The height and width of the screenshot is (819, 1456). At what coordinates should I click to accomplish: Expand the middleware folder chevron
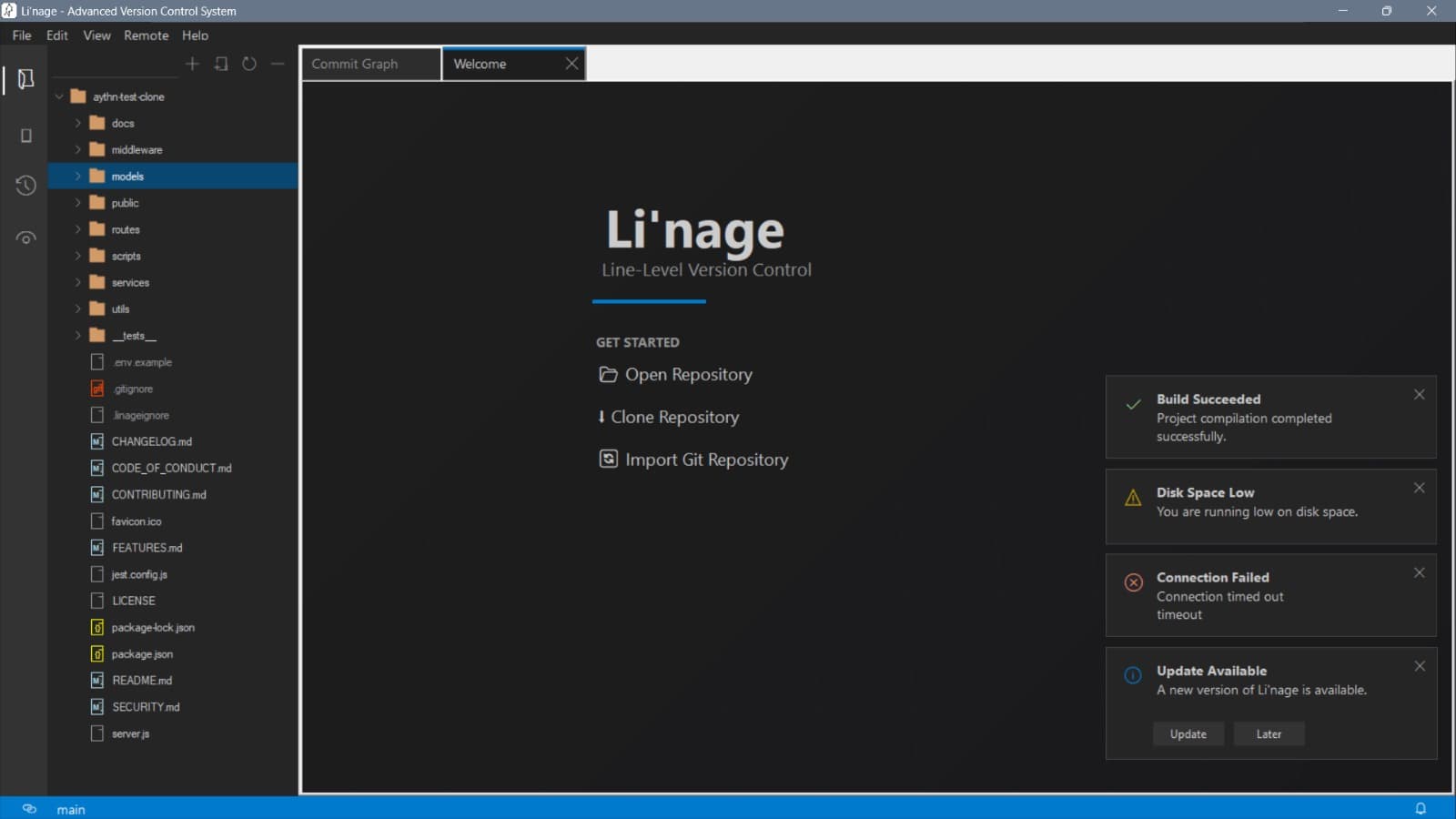click(77, 149)
